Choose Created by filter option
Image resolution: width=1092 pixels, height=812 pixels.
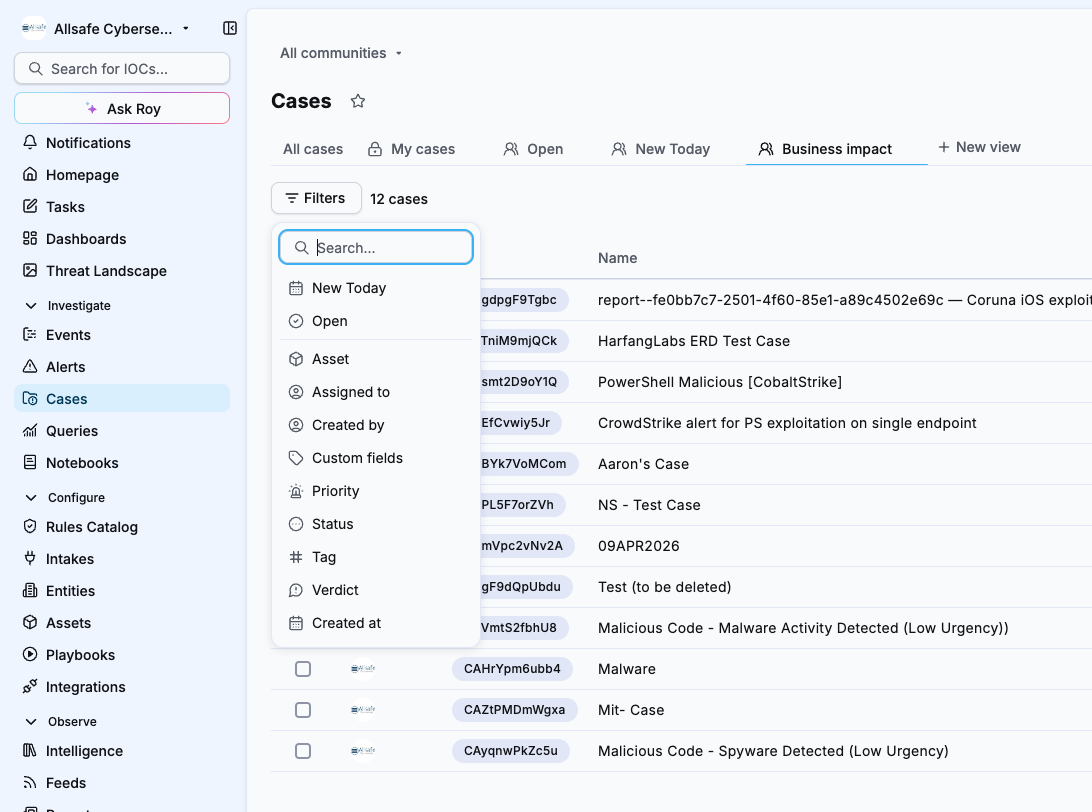pyautogui.click(x=376, y=425)
